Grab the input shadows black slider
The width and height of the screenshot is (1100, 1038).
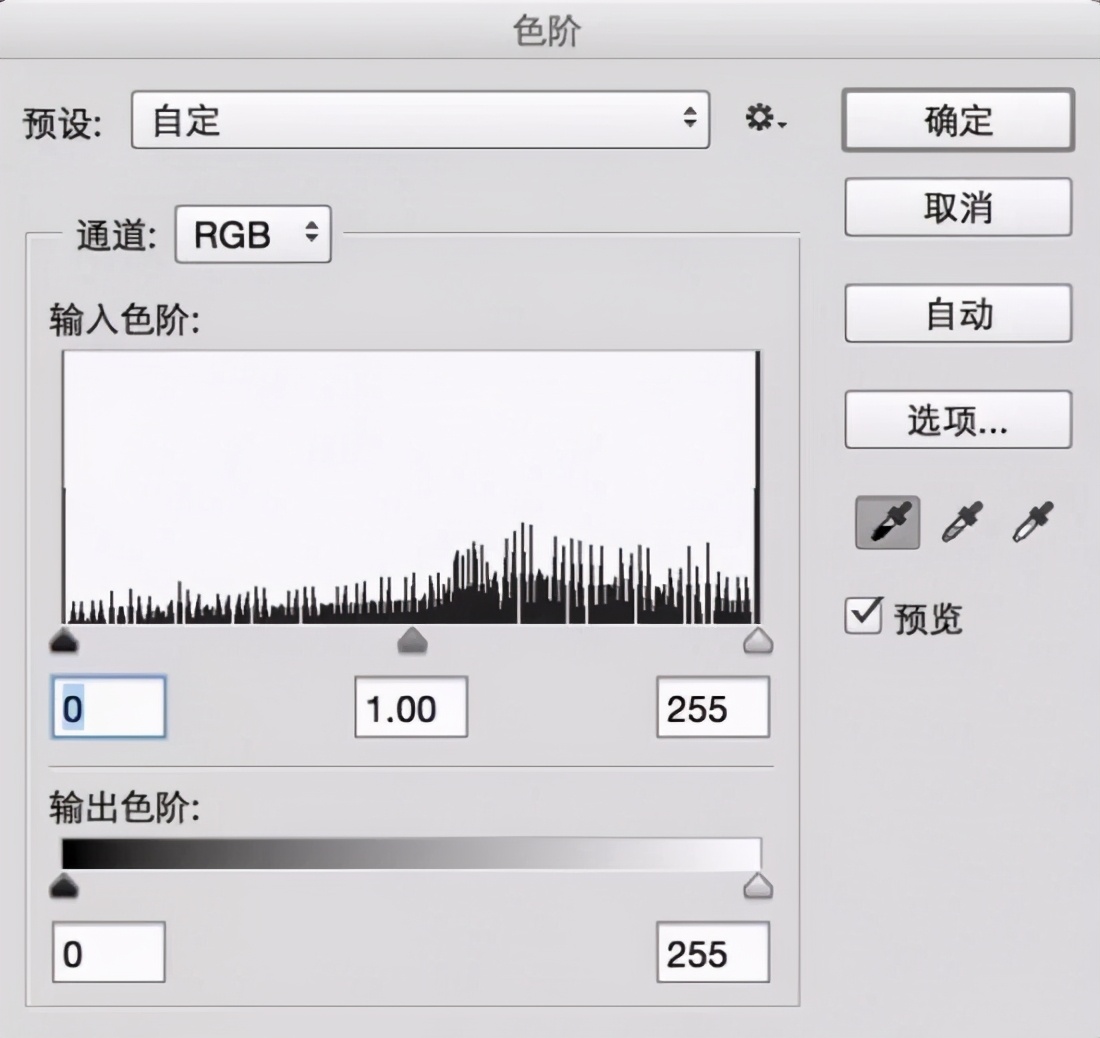(x=65, y=641)
